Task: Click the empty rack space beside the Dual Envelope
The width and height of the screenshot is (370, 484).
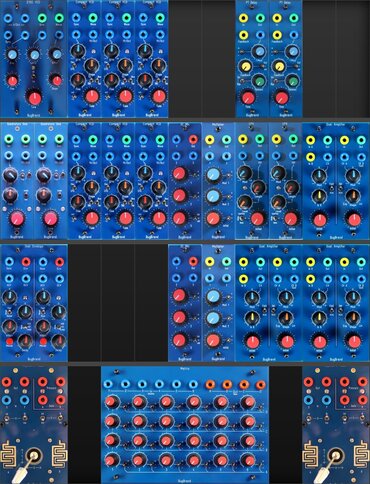Action: 118,303
